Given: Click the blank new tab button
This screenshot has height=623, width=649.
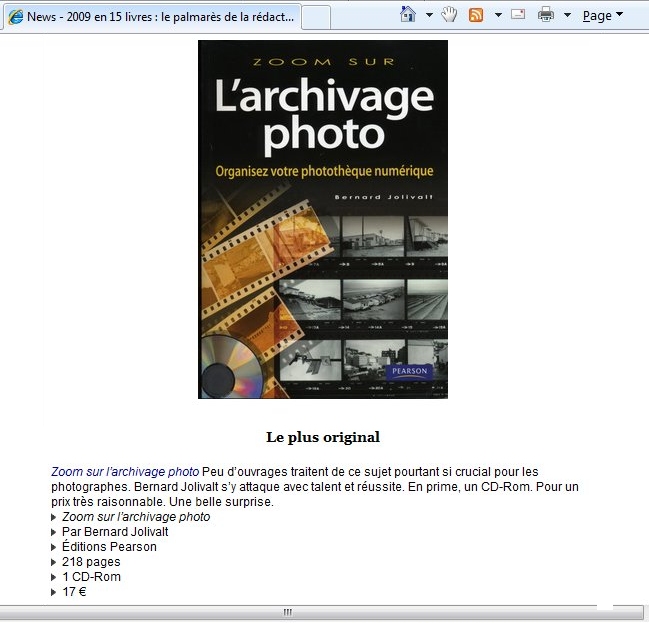Looking at the screenshot, I should (315, 17).
